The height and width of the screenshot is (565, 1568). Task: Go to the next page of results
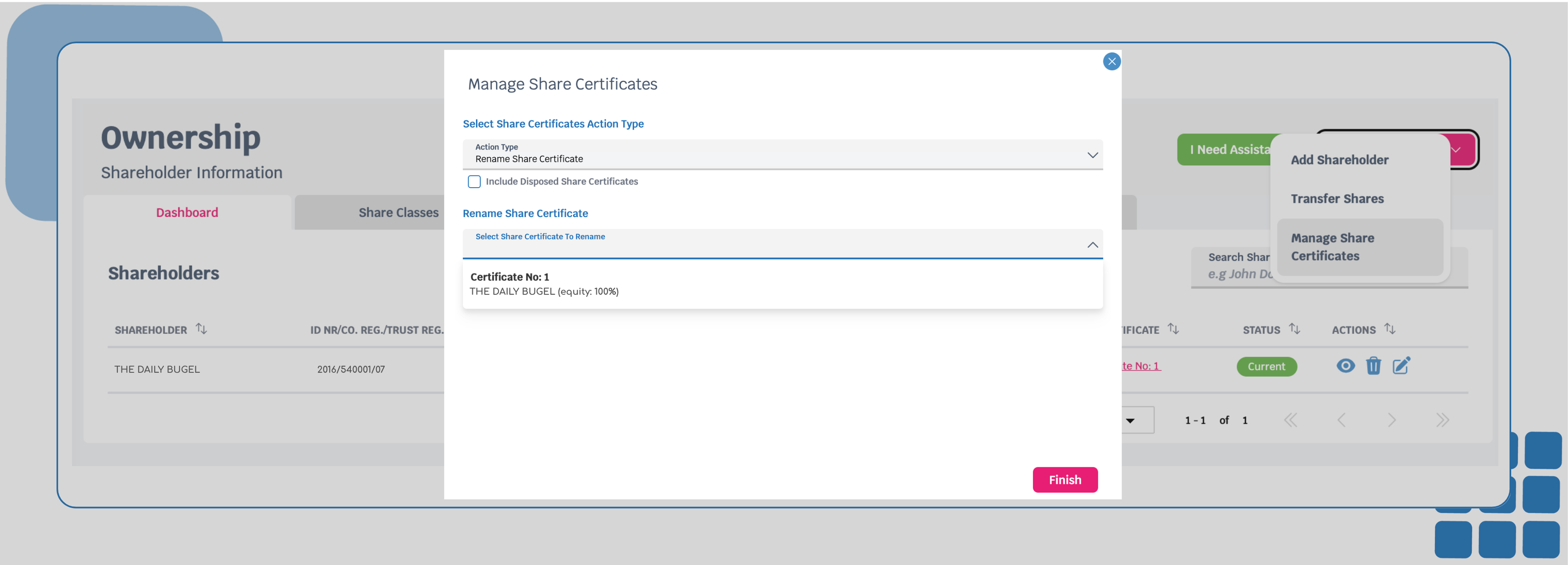click(x=1391, y=420)
